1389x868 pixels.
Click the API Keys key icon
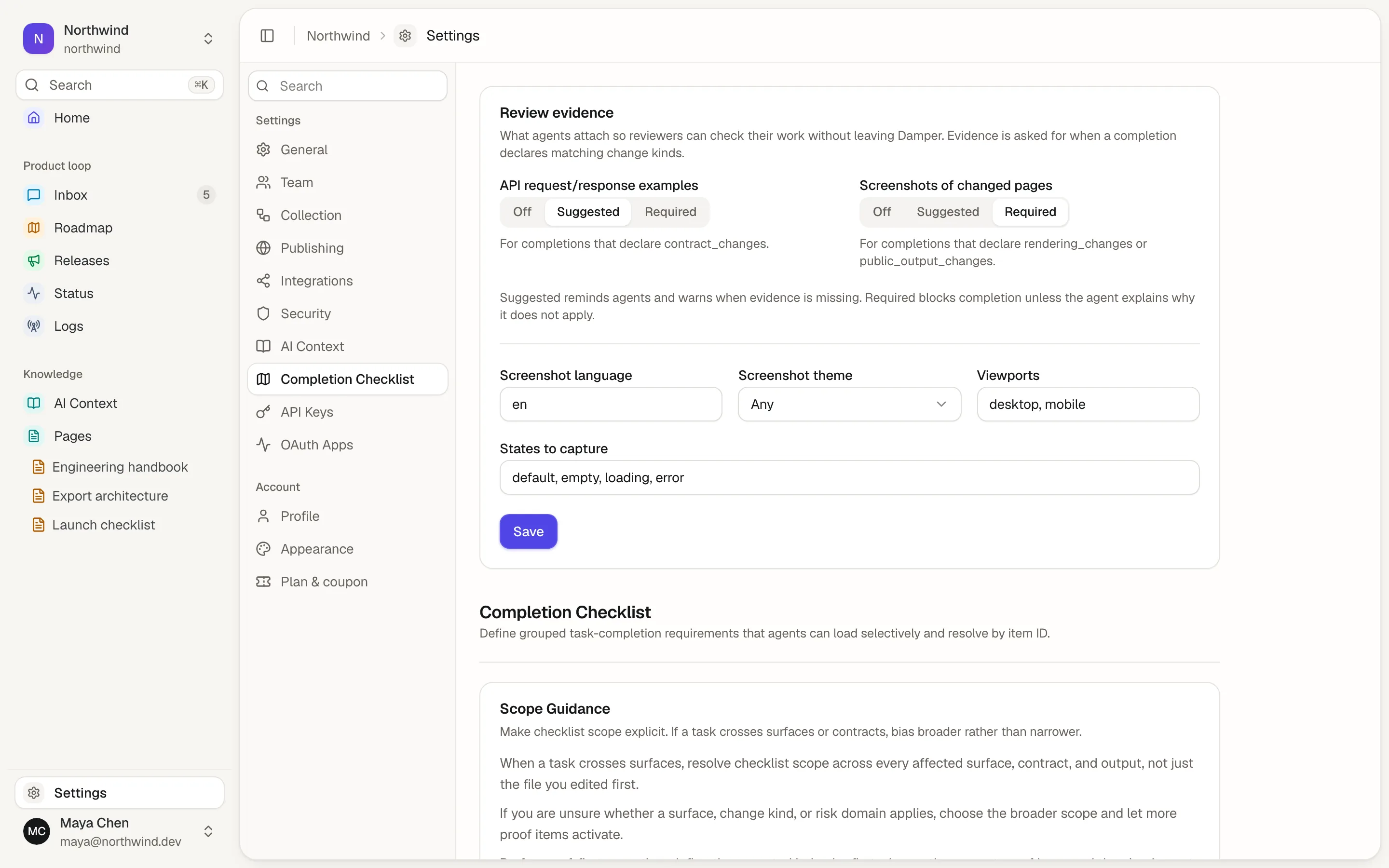pos(263,412)
